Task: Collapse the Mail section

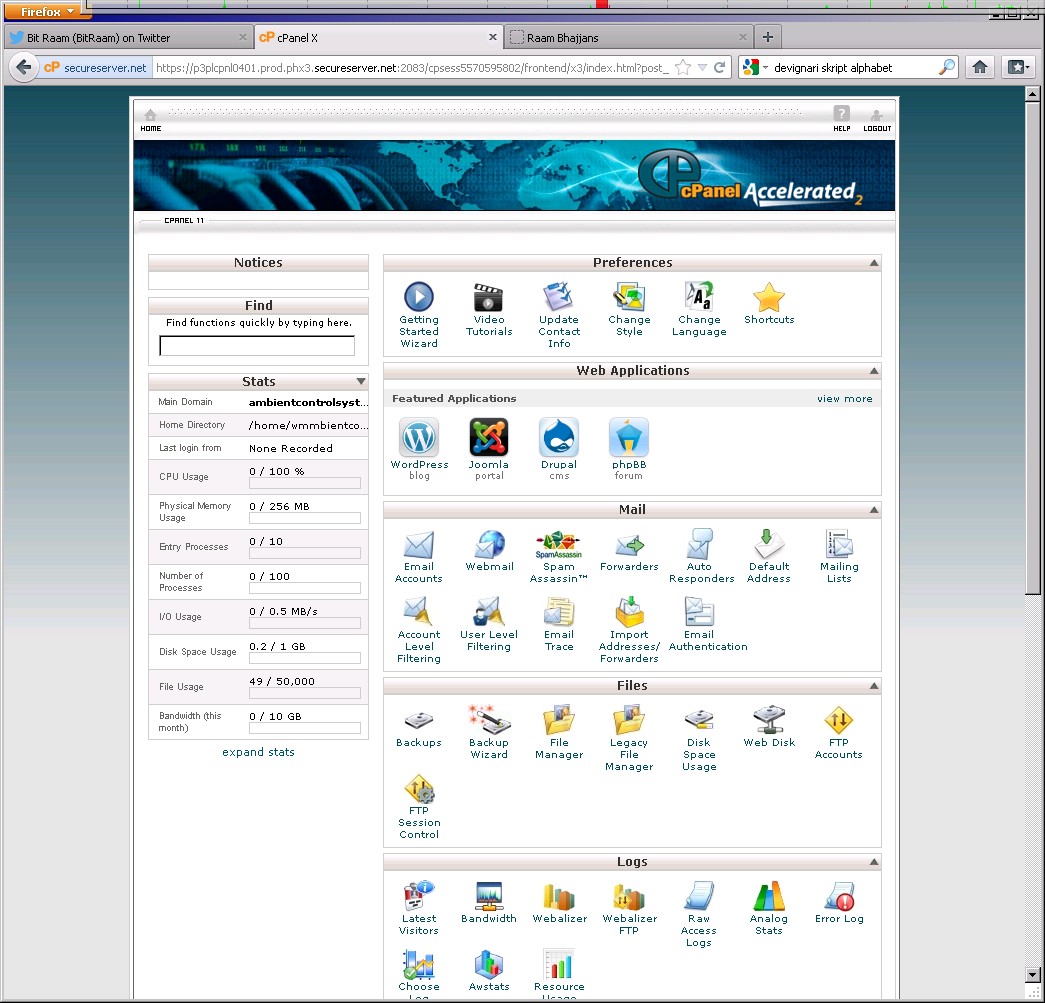Action: [x=874, y=510]
